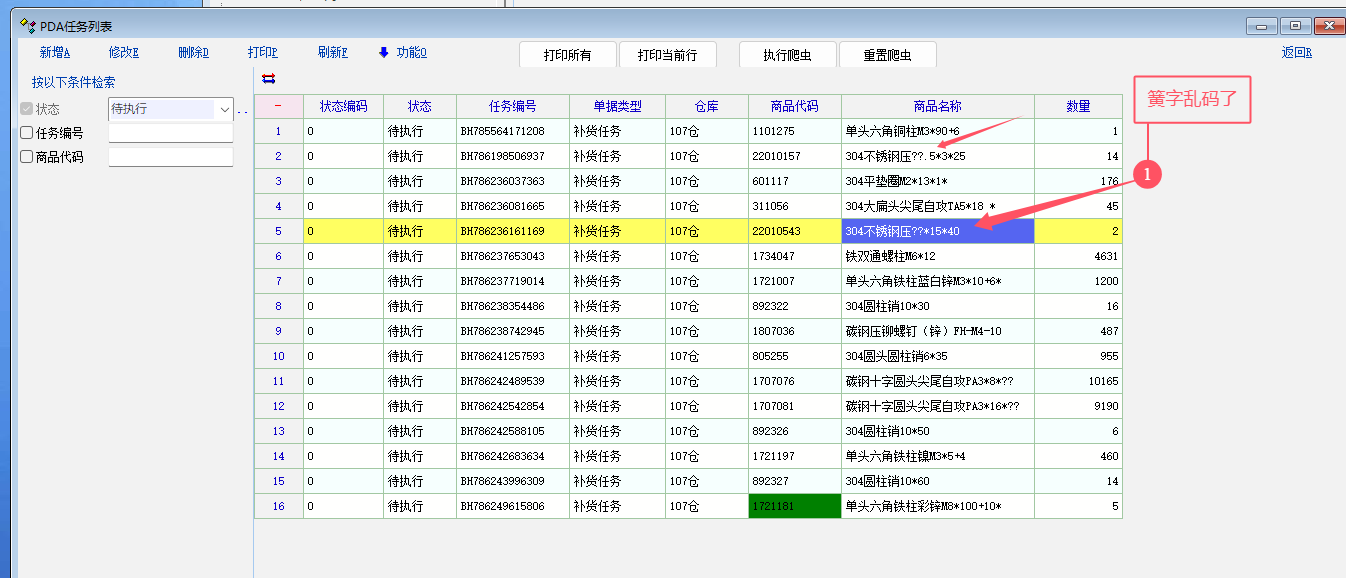The height and width of the screenshot is (578, 1346).
Task: Toggle the 任务编号 filter checkbox
Action: tap(27, 133)
